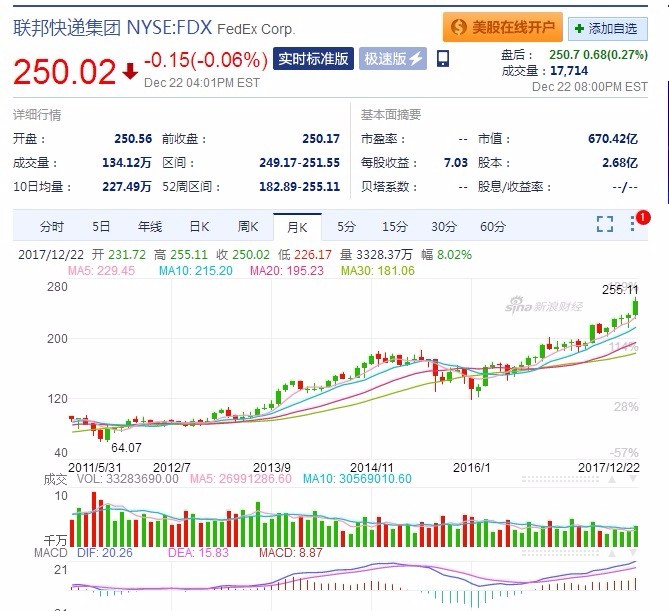Click the 市值 value 670.42亿
This screenshot has width=669, height=611.
613,139
